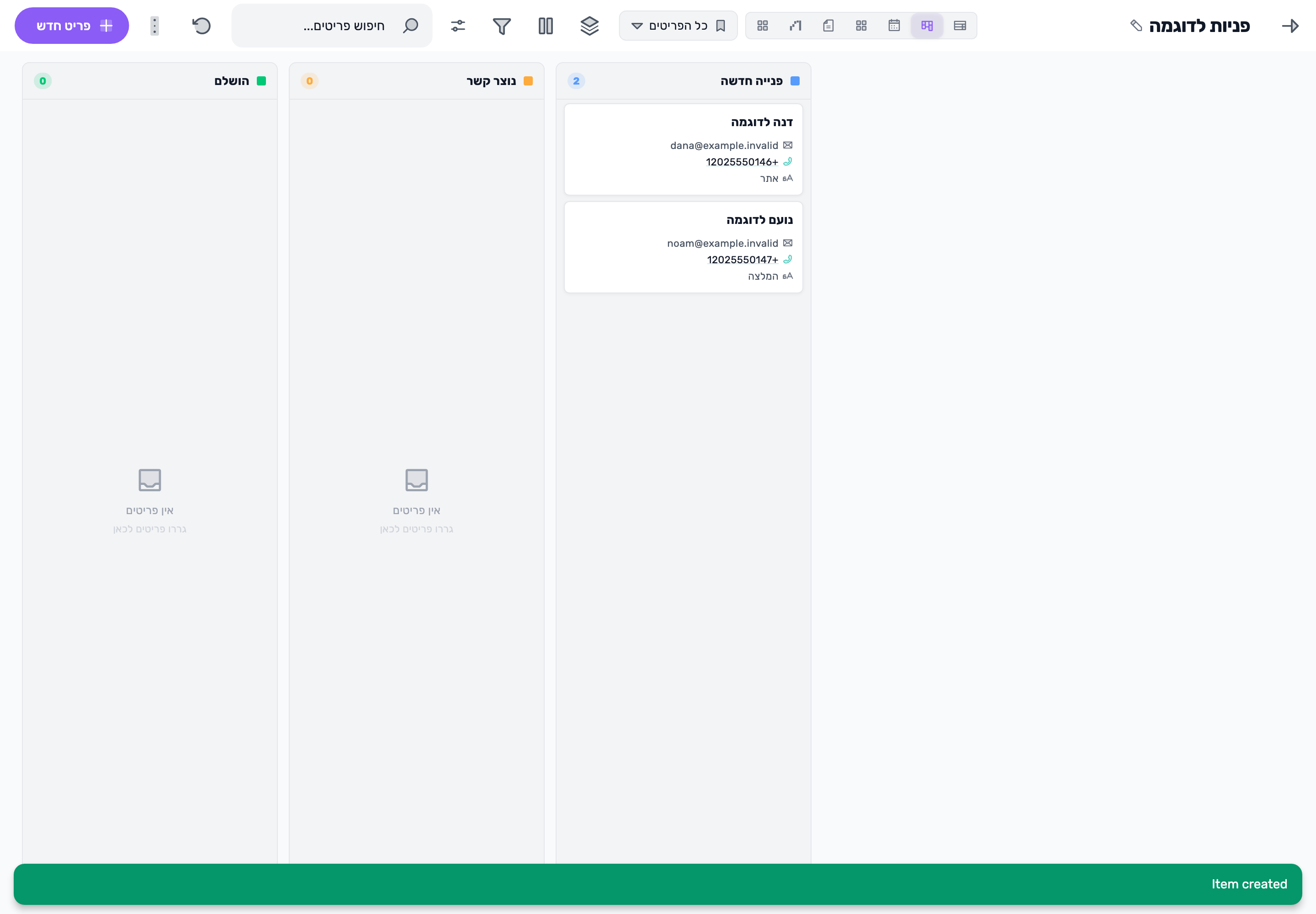Select the chart steps view icon
1316x914 pixels.
[796, 26]
